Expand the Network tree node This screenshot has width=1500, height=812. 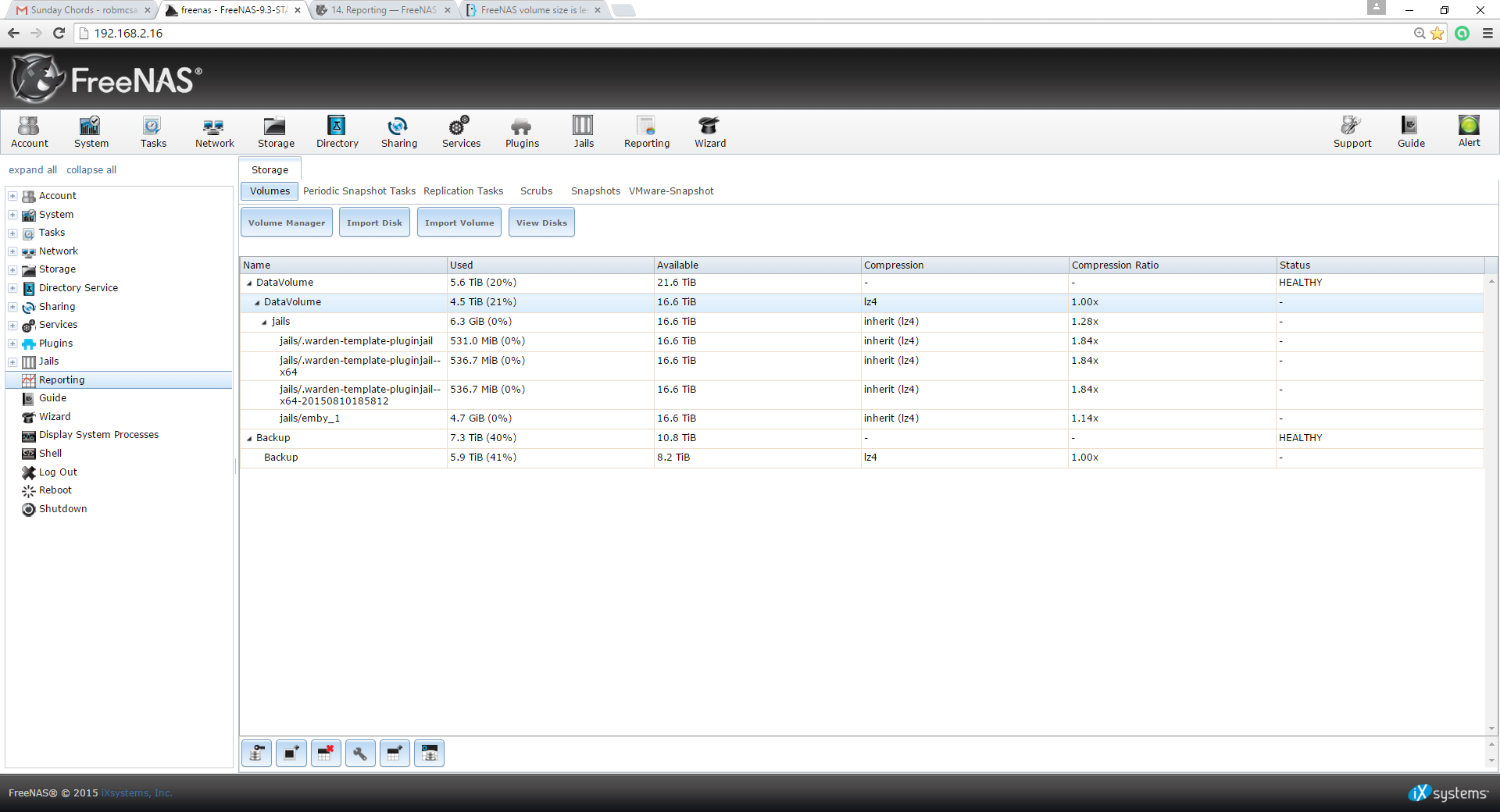[12, 251]
